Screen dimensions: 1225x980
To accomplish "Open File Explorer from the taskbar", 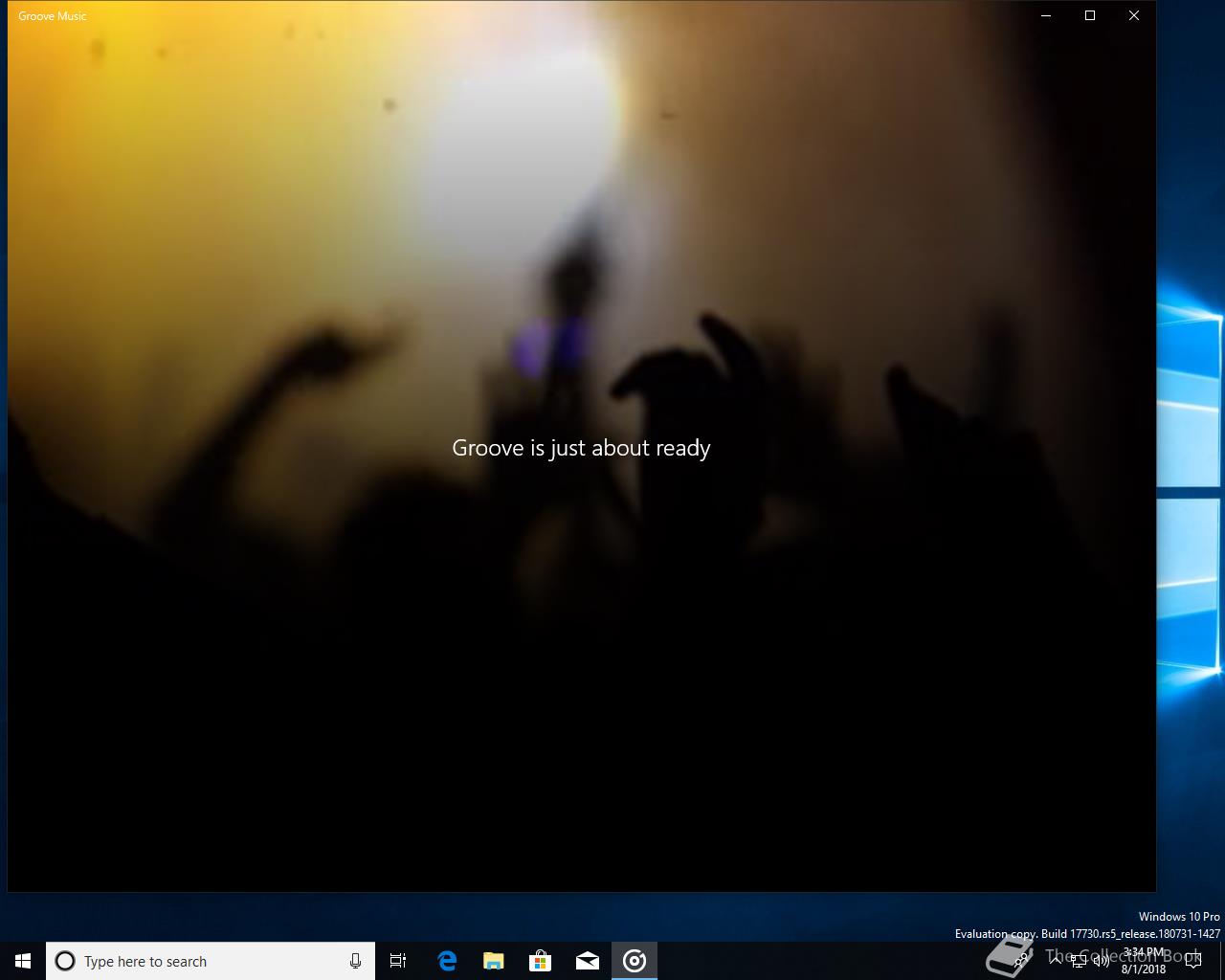I will [x=494, y=961].
